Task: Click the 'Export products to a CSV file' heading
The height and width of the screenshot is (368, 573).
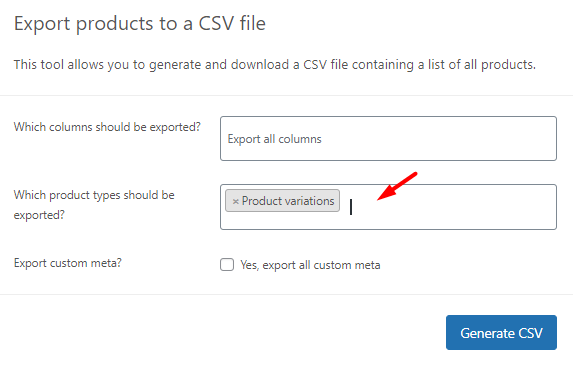Action: click(140, 24)
